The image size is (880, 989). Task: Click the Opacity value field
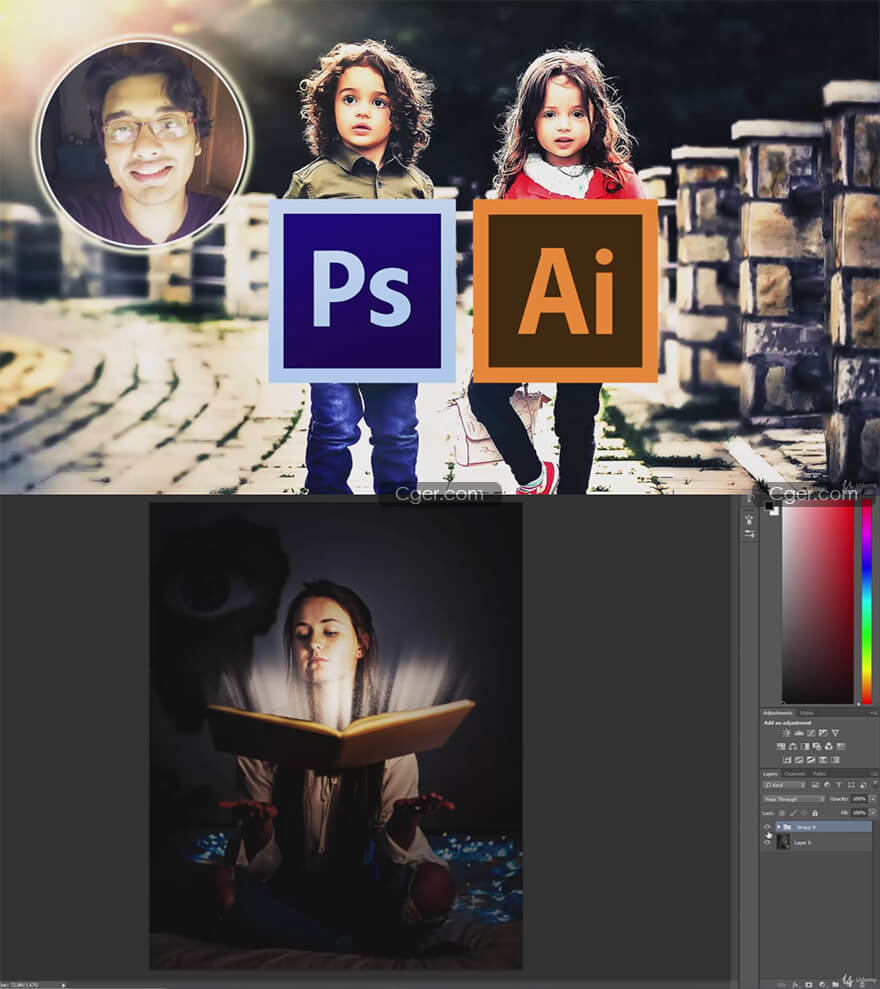point(859,799)
